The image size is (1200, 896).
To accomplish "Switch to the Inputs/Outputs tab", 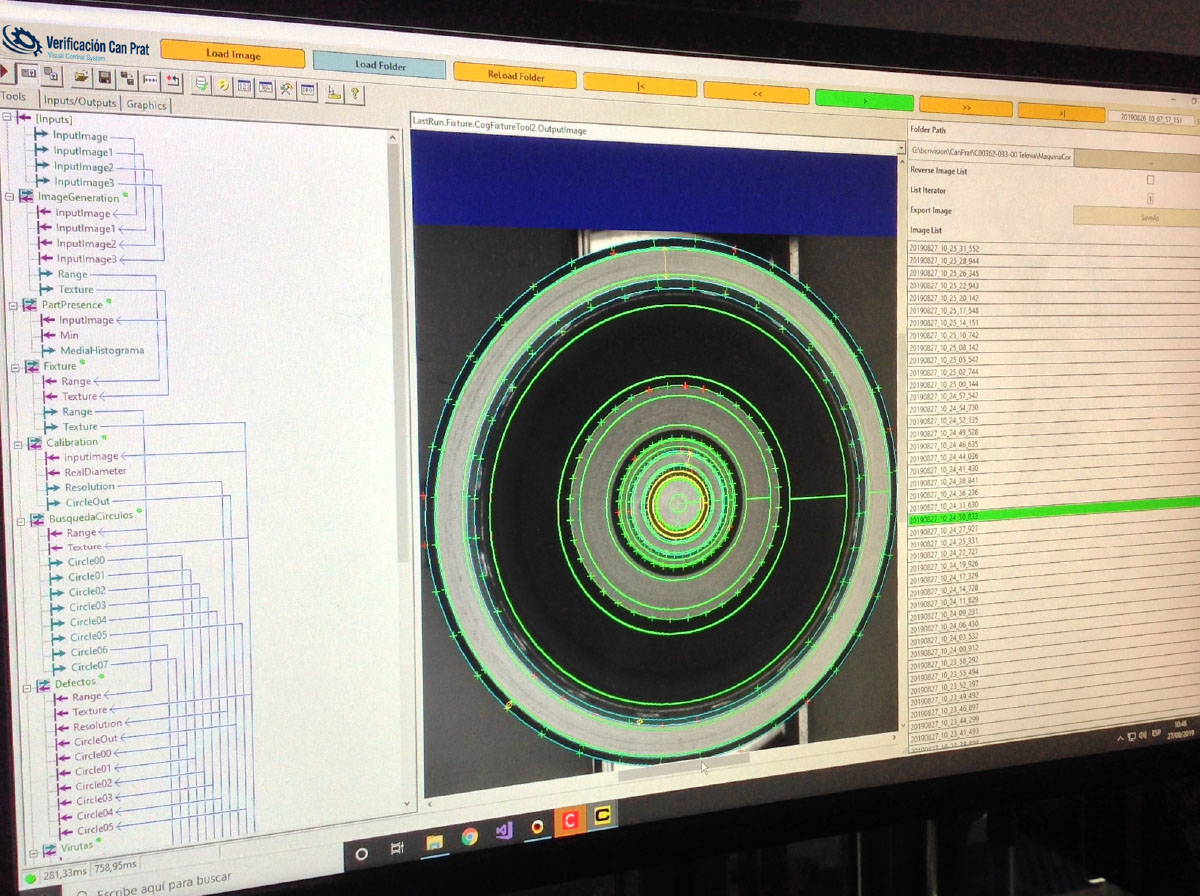I will [x=80, y=102].
